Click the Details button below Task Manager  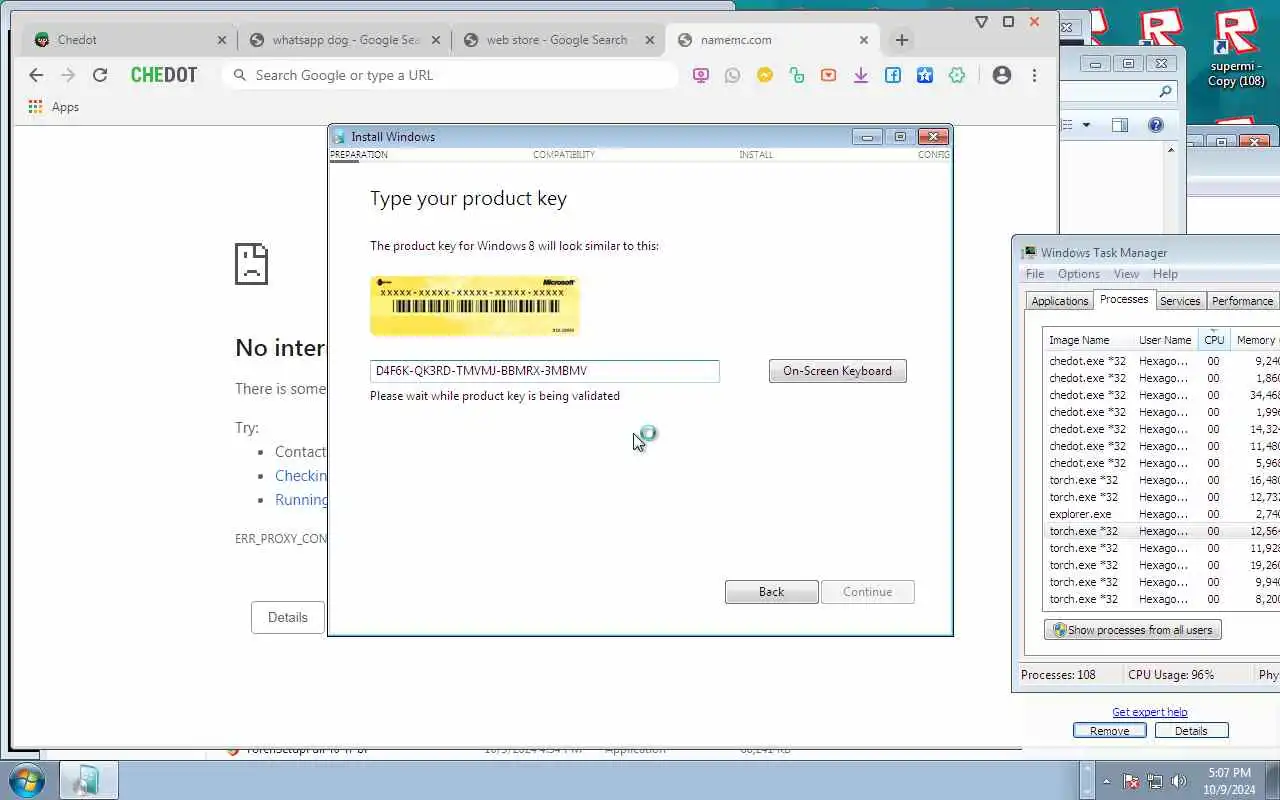pyautogui.click(x=1191, y=731)
